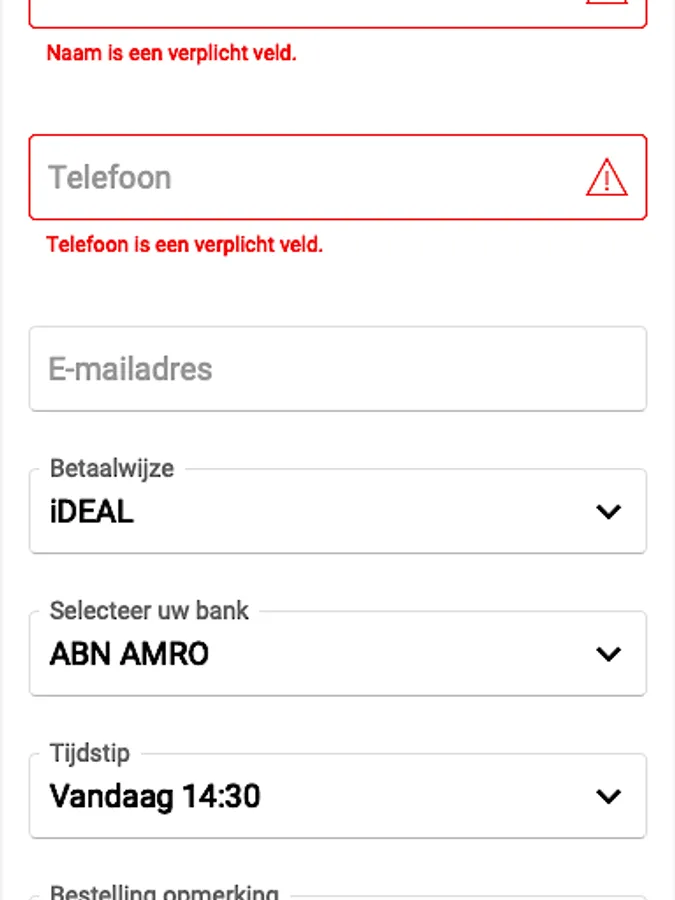The height and width of the screenshot is (900, 675).
Task: Click the red-bordered Naam field at top
Action: [x=300, y=10]
